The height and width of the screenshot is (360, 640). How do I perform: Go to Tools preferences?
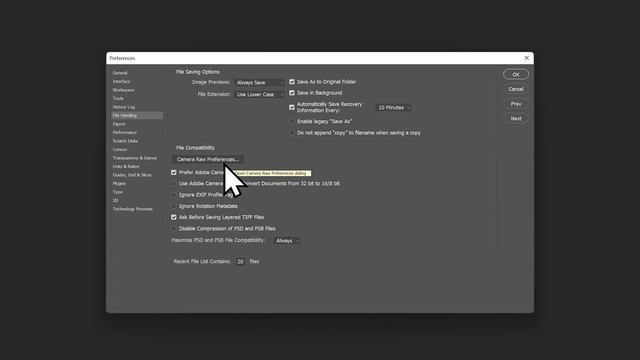(x=118, y=98)
